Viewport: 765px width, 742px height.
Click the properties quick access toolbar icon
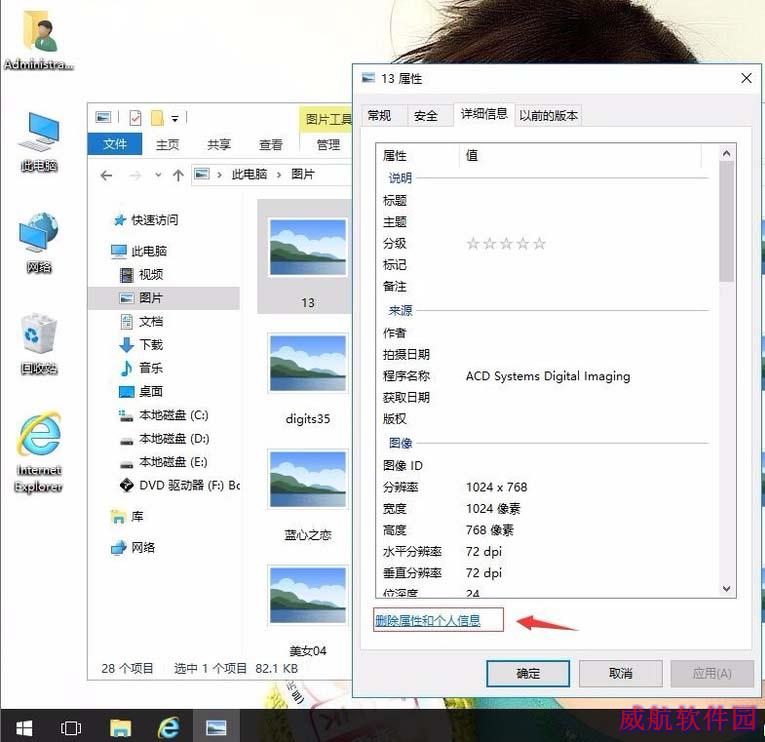[x=135, y=118]
